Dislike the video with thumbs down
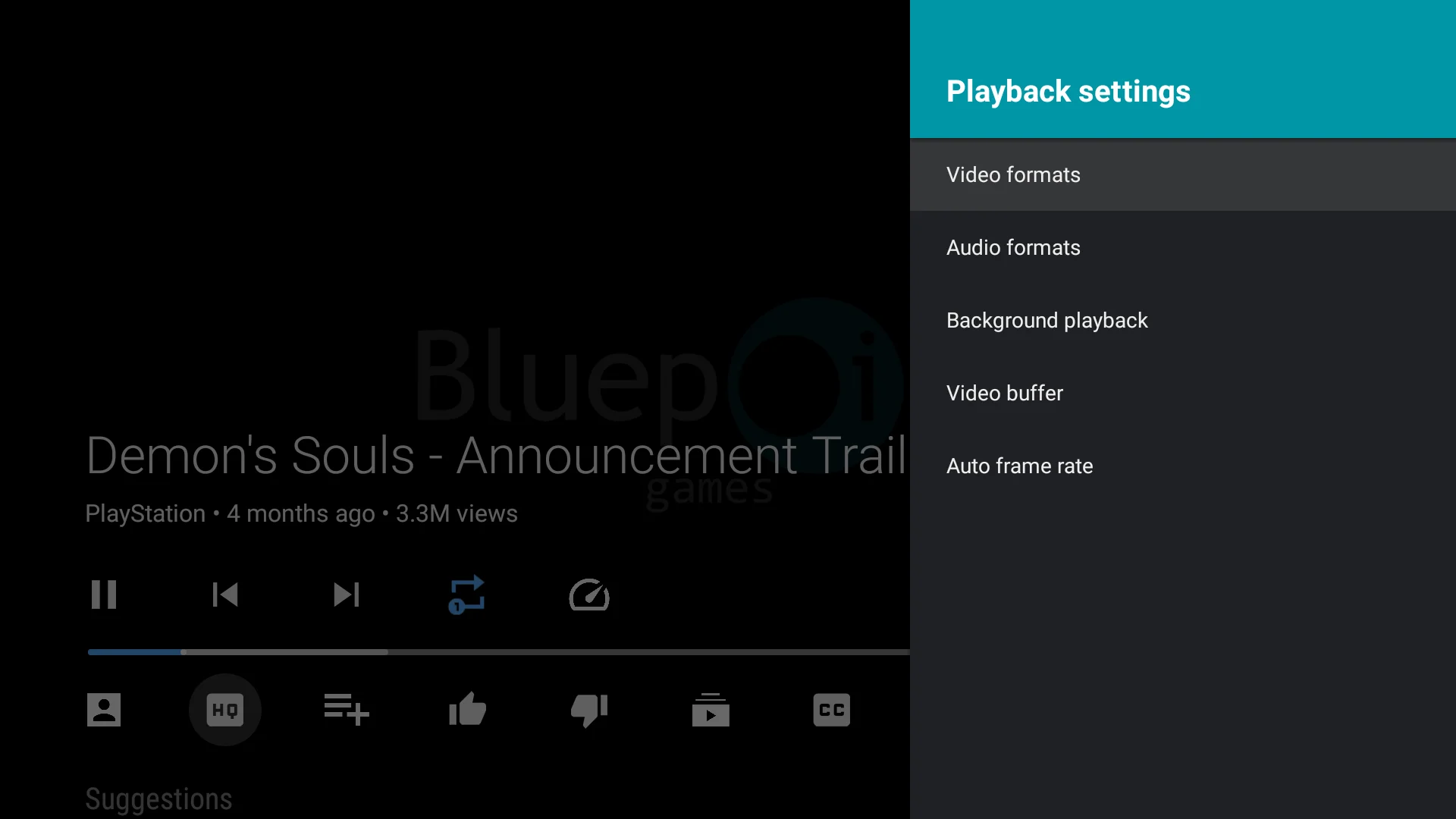The width and height of the screenshot is (1456, 819). pos(589,711)
